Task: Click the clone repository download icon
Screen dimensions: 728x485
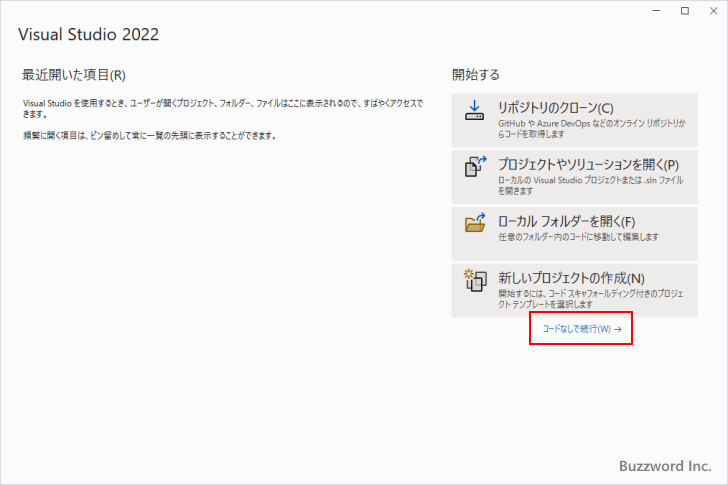Action: (474, 111)
